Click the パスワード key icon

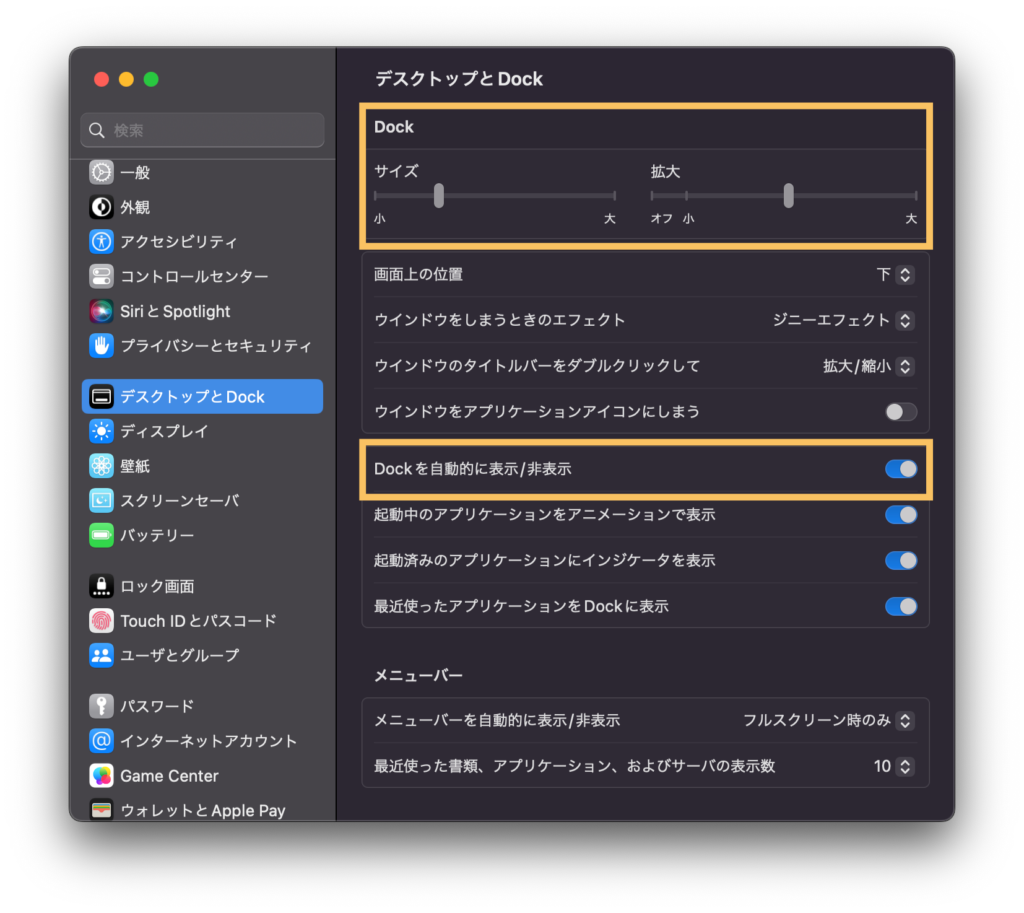point(101,706)
